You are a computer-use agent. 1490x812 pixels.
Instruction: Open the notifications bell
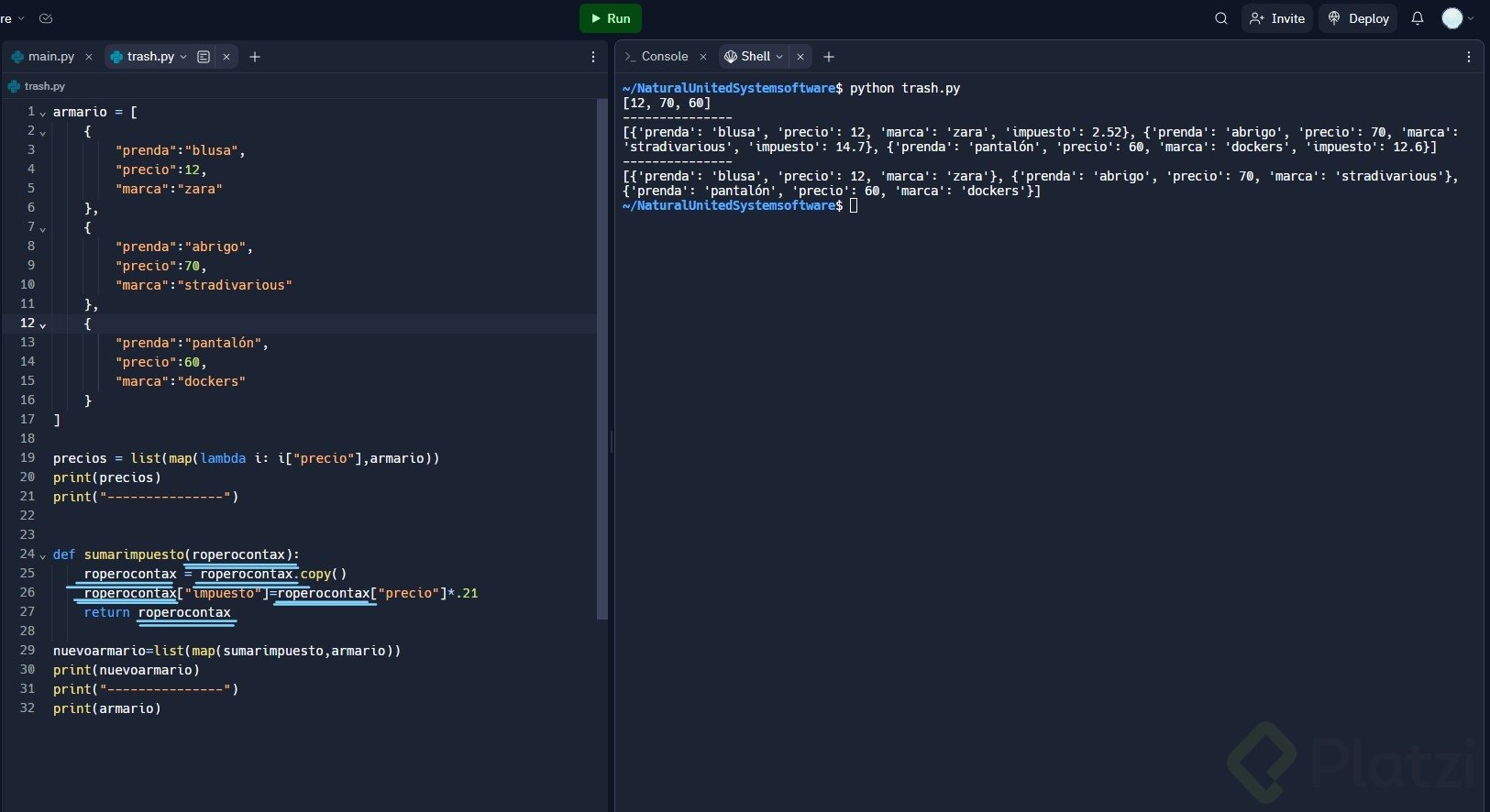[x=1418, y=18]
